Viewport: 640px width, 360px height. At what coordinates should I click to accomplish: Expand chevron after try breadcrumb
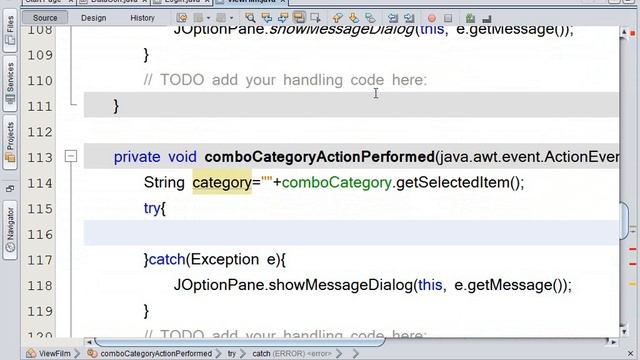243,353
